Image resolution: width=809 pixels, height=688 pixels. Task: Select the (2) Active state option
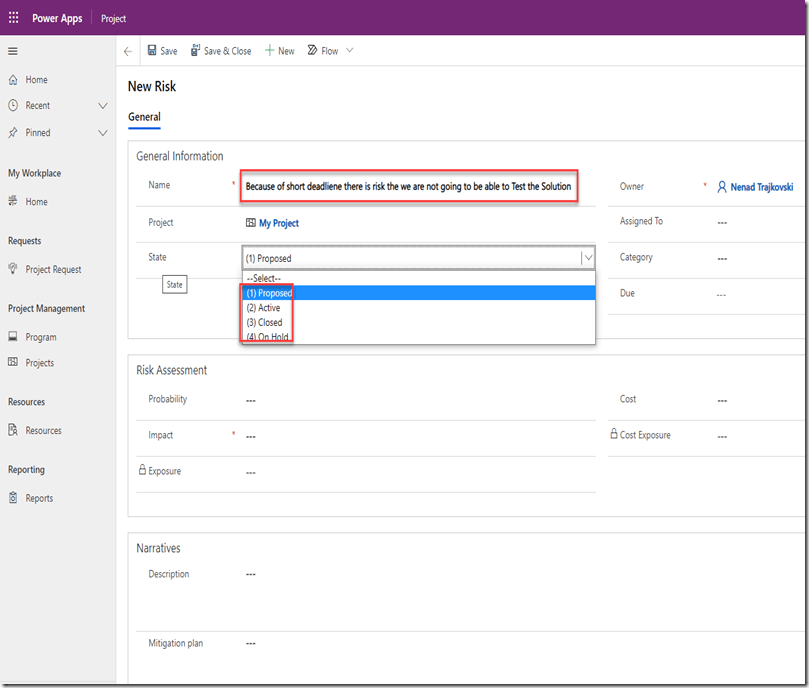tap(264, 308)
